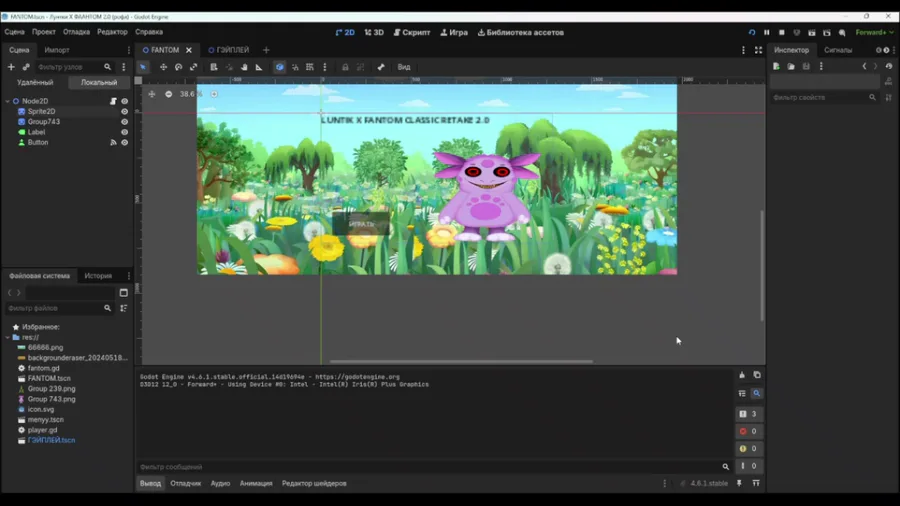Open the renderer Forward+ dropdown
900x506 pixels.
point(875,33)
